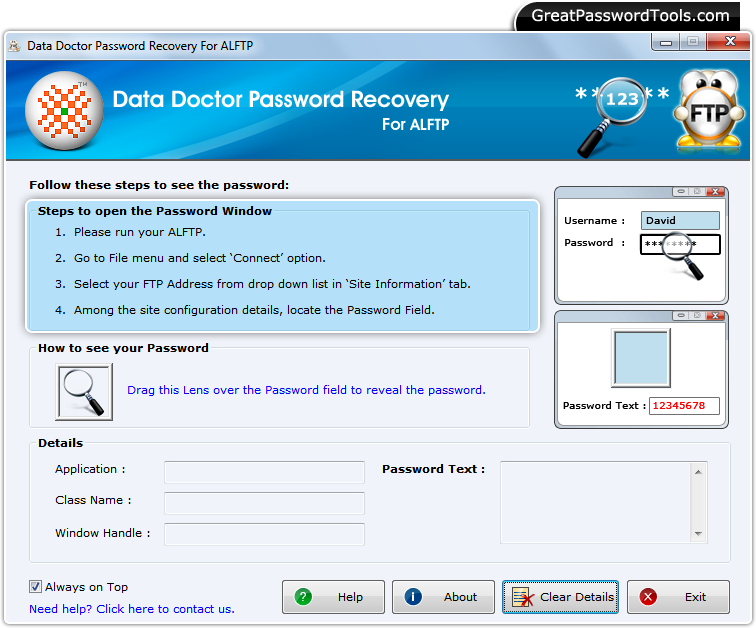
Task: Open 'Need help? Click here to contact us' link
Action: pos(132,609)
